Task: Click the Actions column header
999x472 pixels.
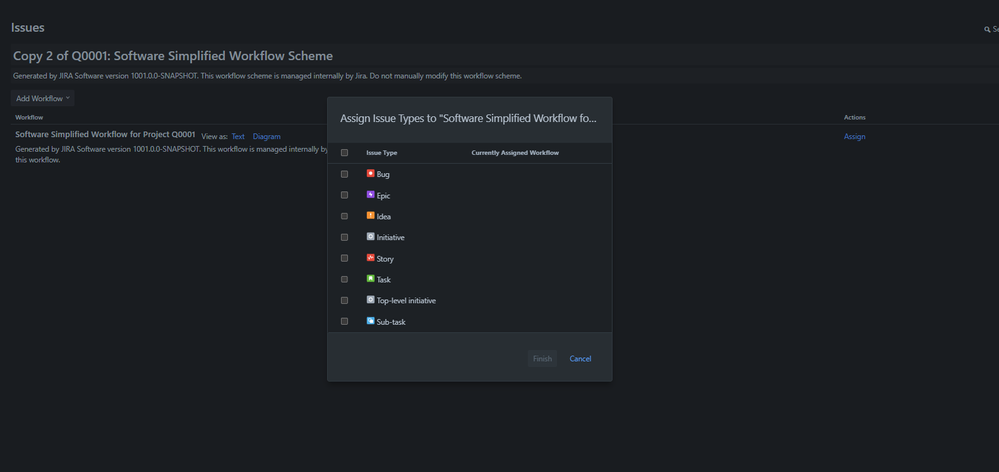Action: [x=854, y=117]
